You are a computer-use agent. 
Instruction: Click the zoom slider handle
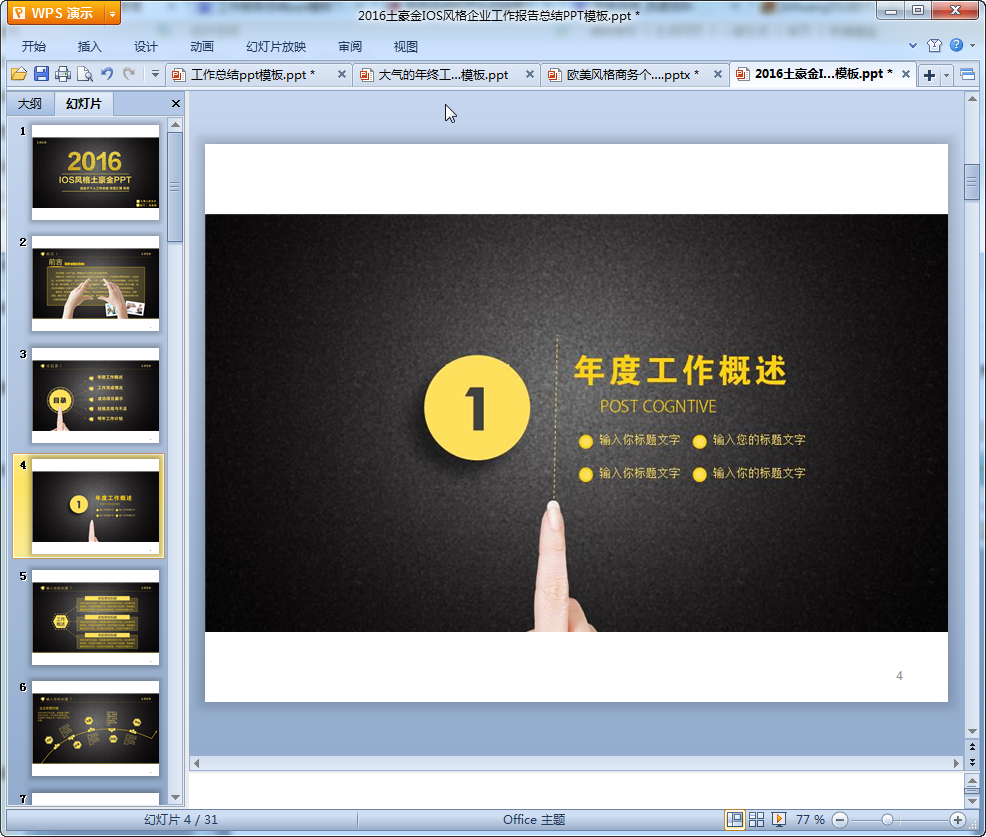[887, 820]
